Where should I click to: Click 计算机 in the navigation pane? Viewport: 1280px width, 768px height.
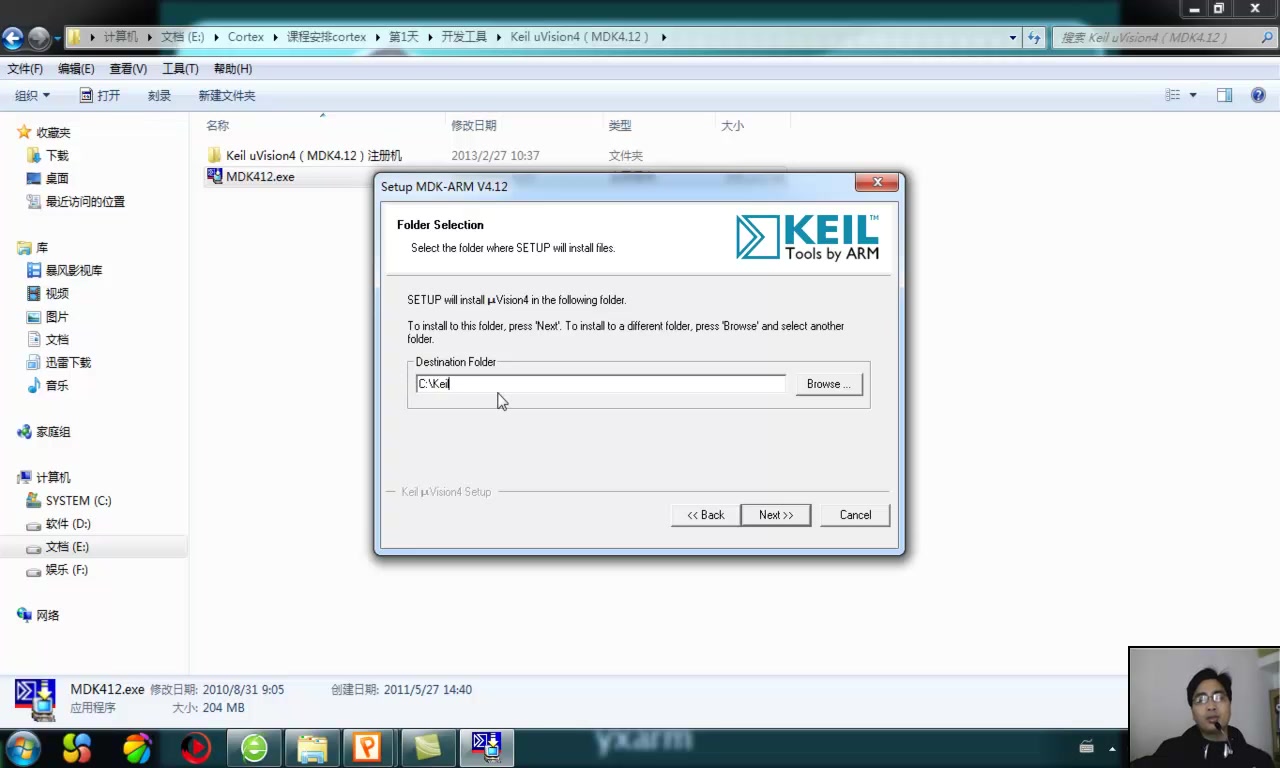[53, 478]
